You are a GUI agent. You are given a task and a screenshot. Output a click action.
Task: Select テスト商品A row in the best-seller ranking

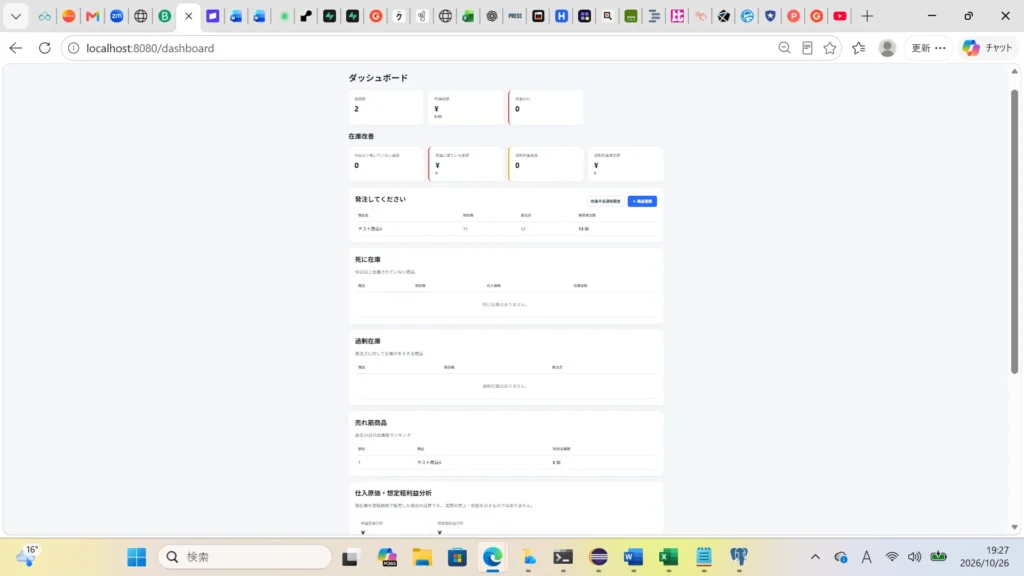pos(505,462)
